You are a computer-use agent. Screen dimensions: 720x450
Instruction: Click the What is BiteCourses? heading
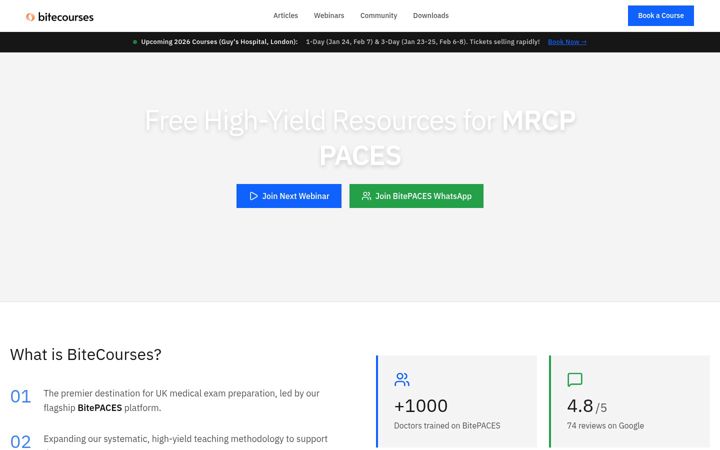point(86,354)
